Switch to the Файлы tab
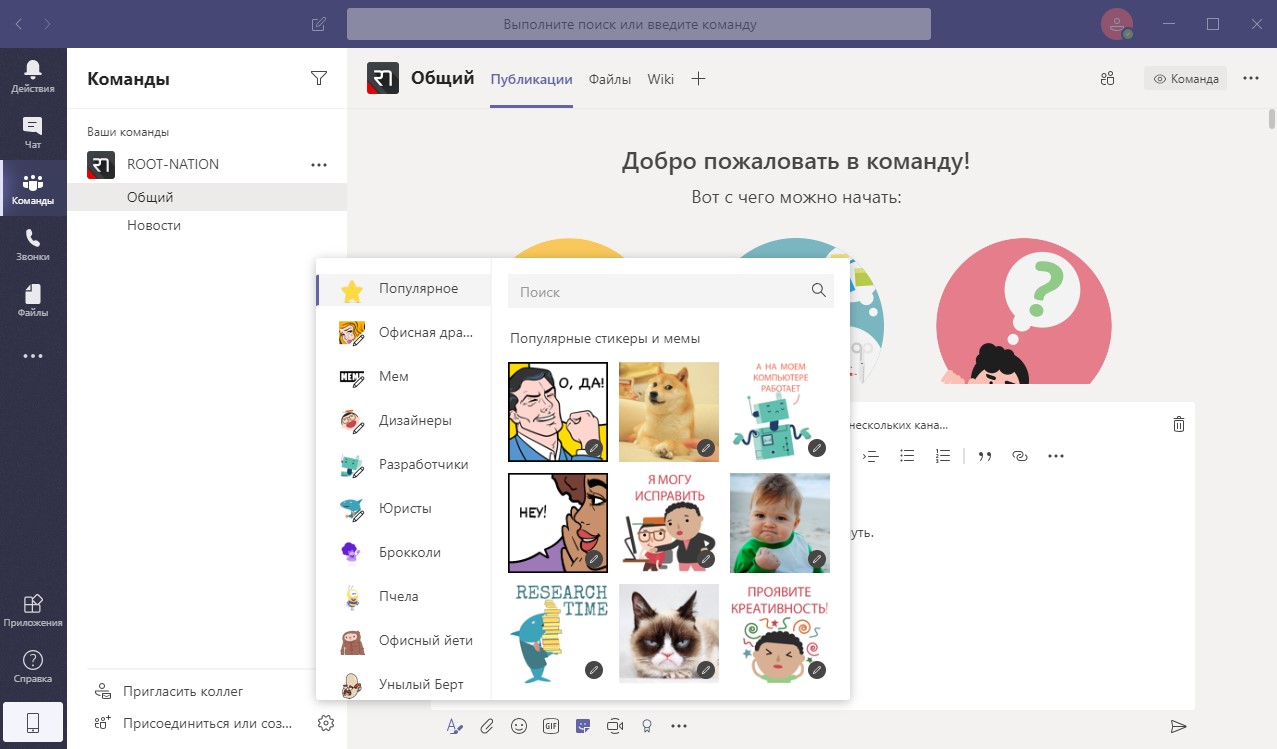 coord(610,79)
